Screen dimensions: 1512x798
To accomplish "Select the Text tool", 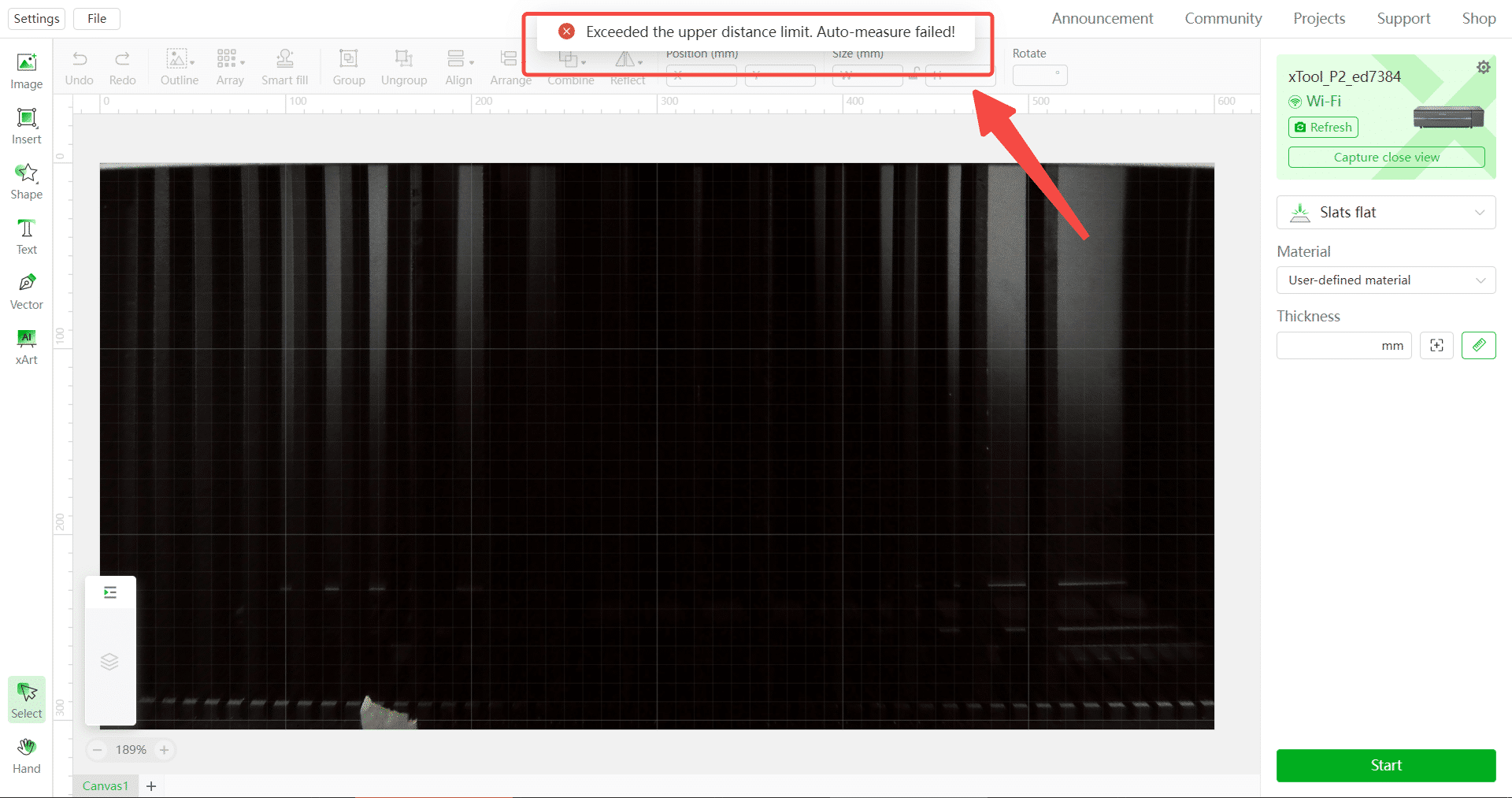I will click(27, 236).
